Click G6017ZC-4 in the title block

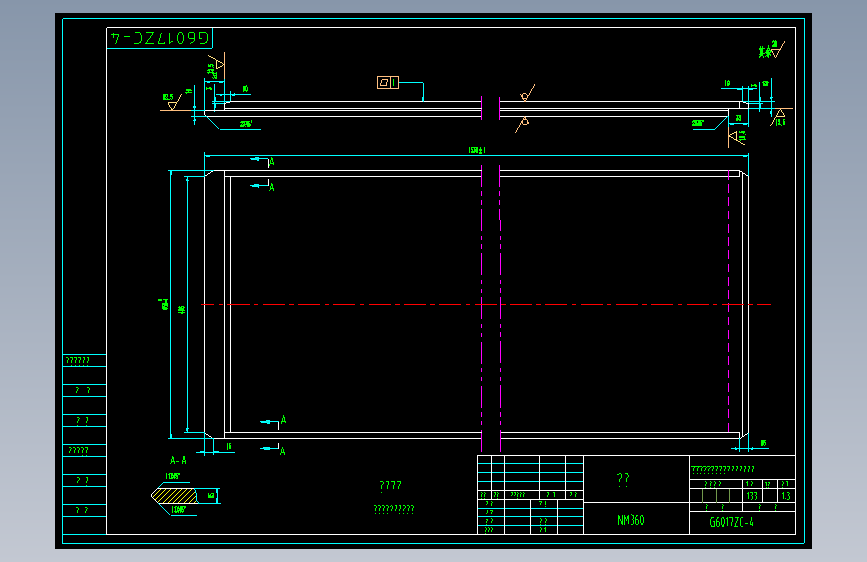point(732,522)
